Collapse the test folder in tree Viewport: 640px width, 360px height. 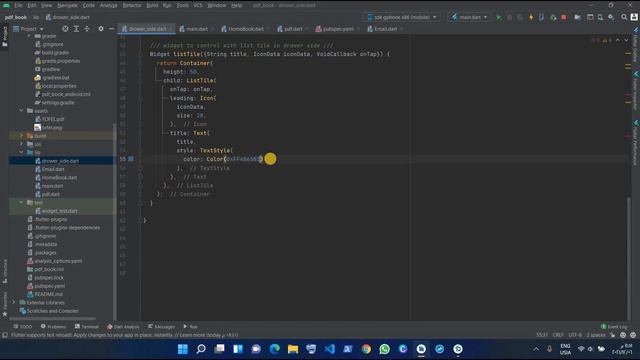click(22, 202)
